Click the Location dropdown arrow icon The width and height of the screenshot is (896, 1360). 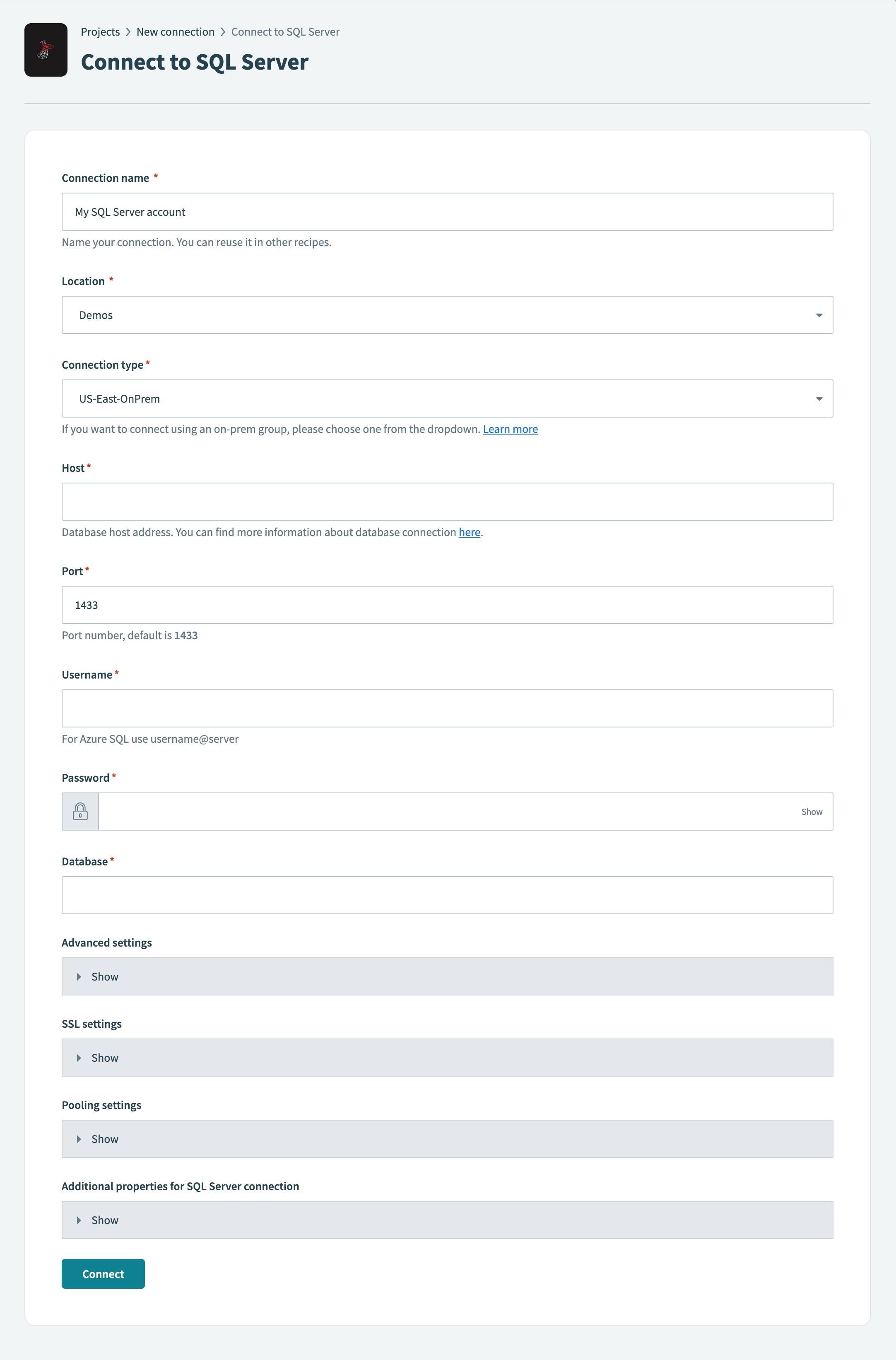tap(819, 315)
